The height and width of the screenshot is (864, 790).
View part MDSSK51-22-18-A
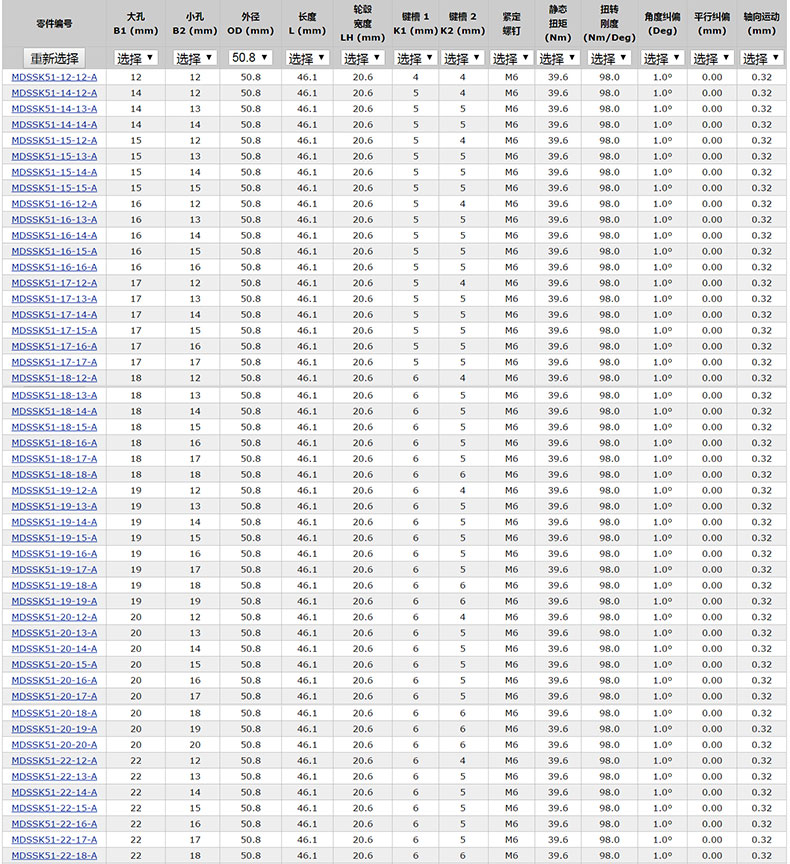pos(54,856)
